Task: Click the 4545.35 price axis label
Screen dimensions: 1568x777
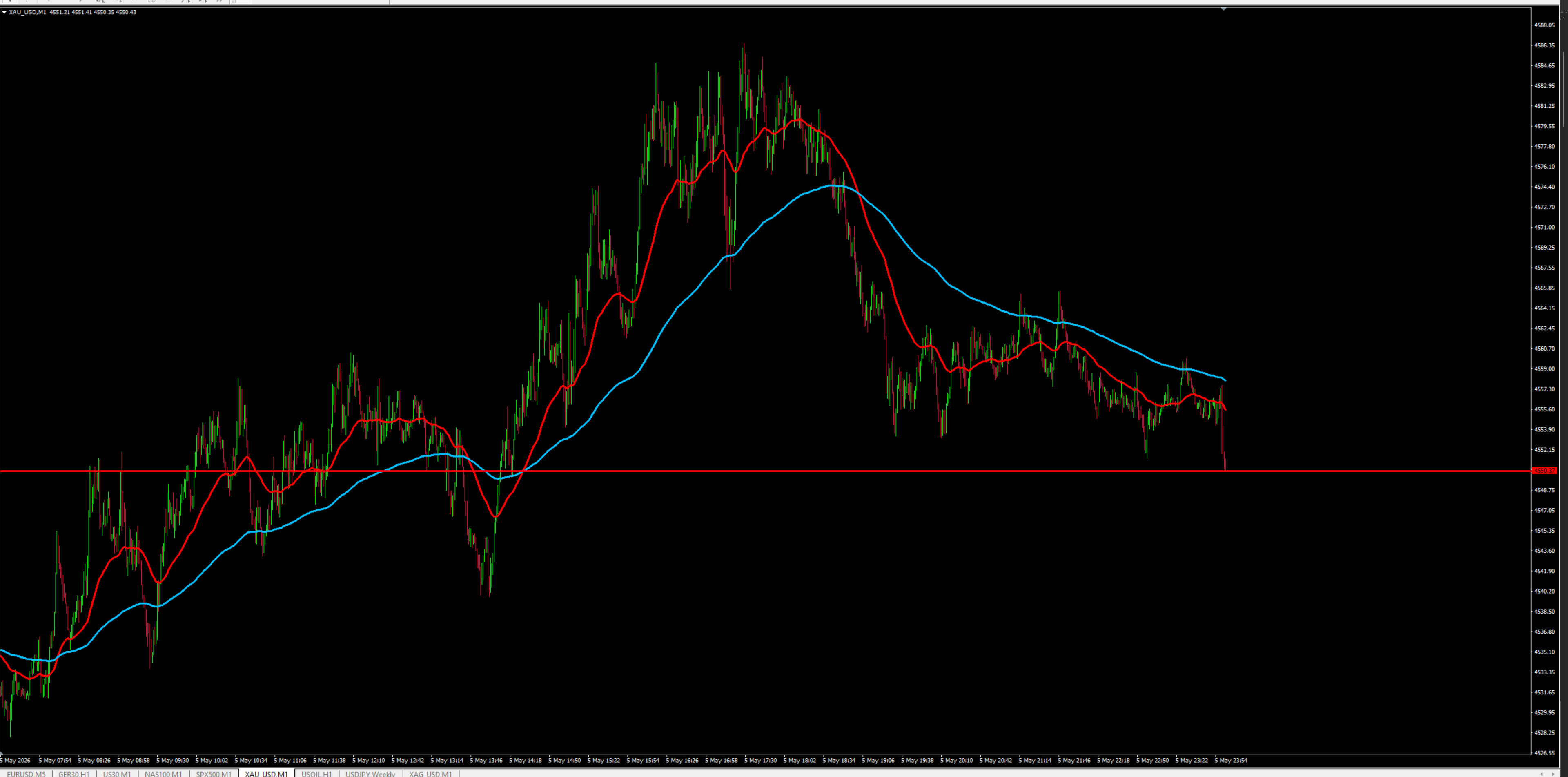Action: click(x=1544, y=530)
